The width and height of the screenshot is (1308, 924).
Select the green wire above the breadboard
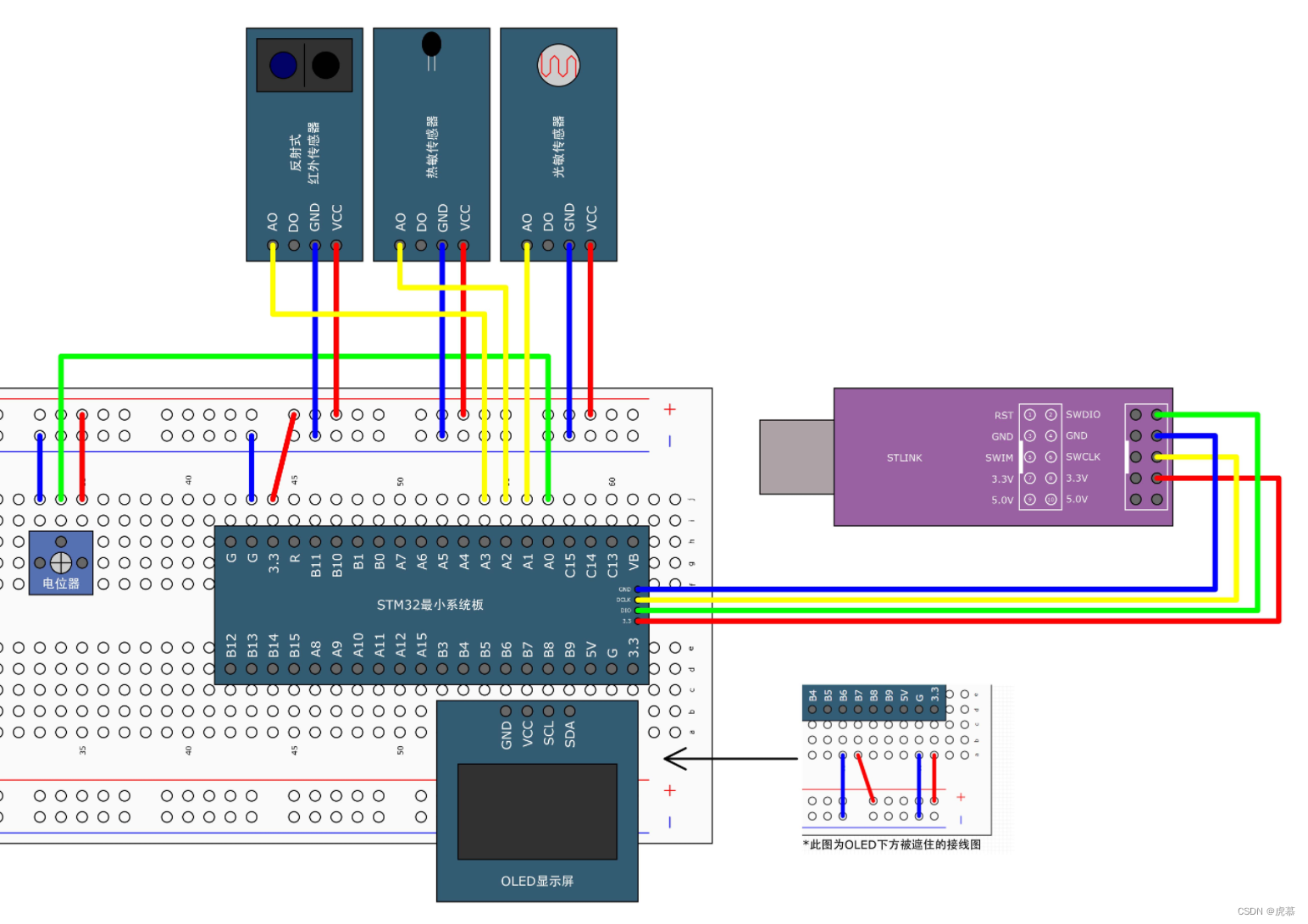[305, 357]
